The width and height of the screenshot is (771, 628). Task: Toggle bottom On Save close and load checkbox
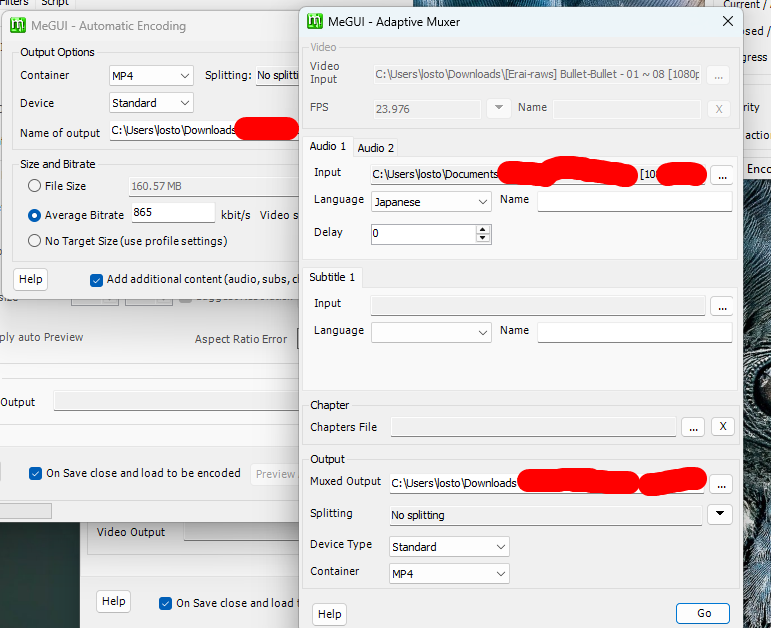coord(165,603)
